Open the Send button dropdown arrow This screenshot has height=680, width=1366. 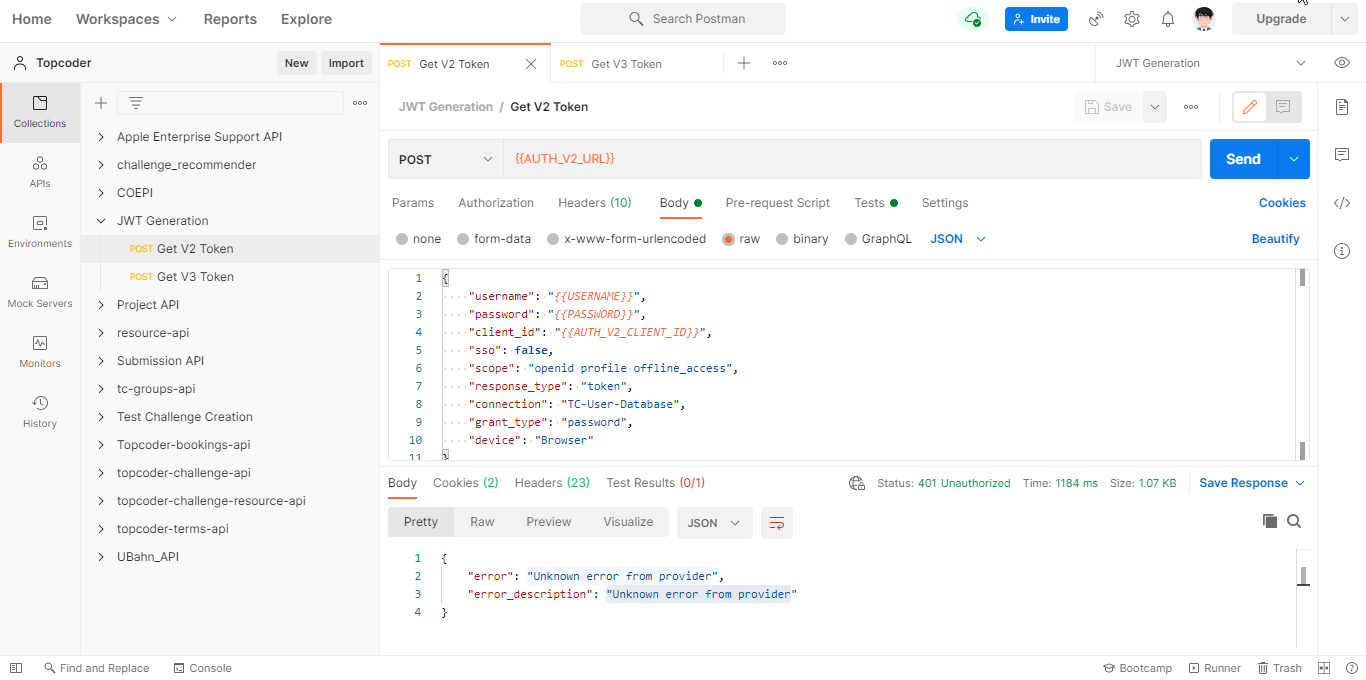(1294, 159)
